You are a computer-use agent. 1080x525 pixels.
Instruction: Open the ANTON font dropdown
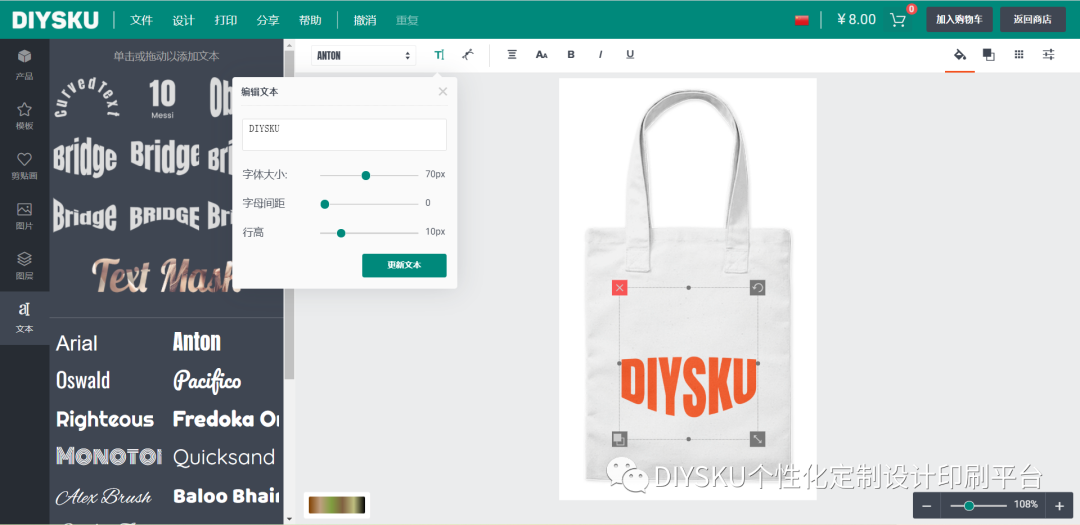[x=364, y=56]
